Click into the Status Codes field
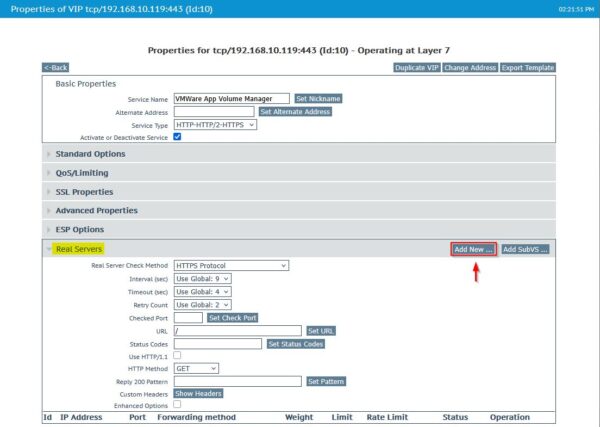The height and width of the screenshot is (427, 600). click(218, 344)
